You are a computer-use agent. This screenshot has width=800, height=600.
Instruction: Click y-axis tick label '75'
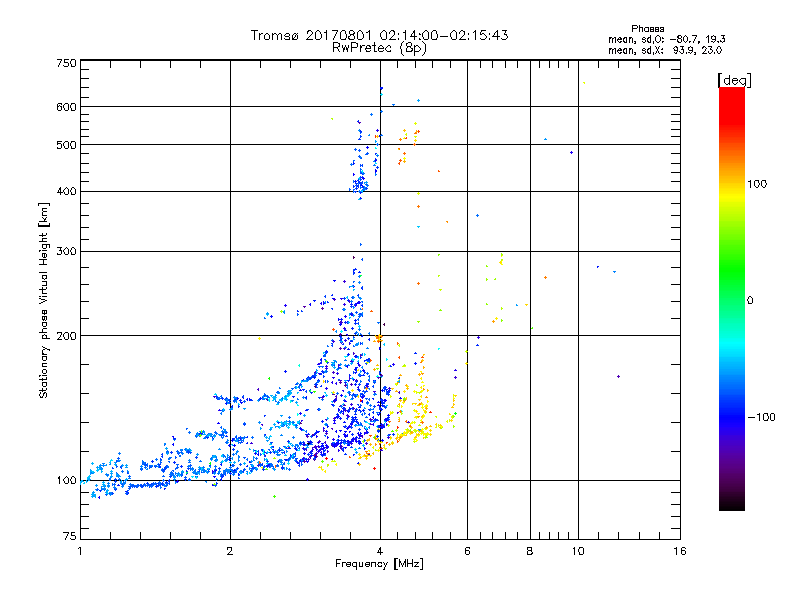[x=70, y=536]
